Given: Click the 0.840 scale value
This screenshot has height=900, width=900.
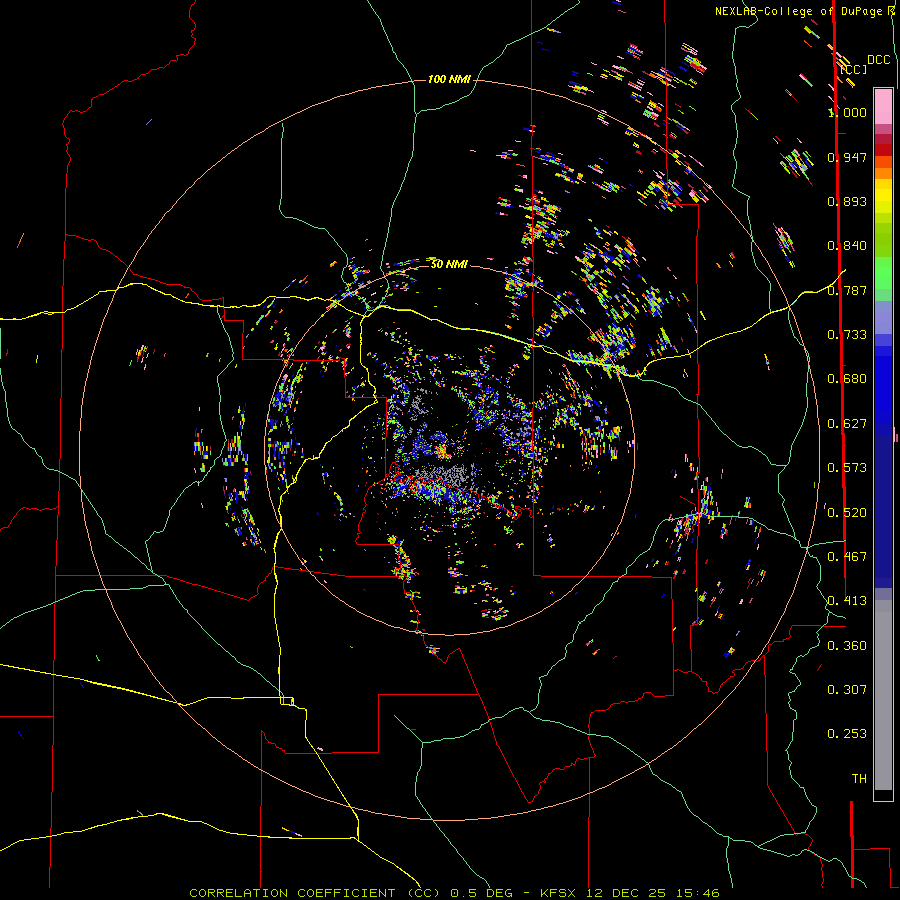Looking at the screenshot, I should tap(847, 246).
